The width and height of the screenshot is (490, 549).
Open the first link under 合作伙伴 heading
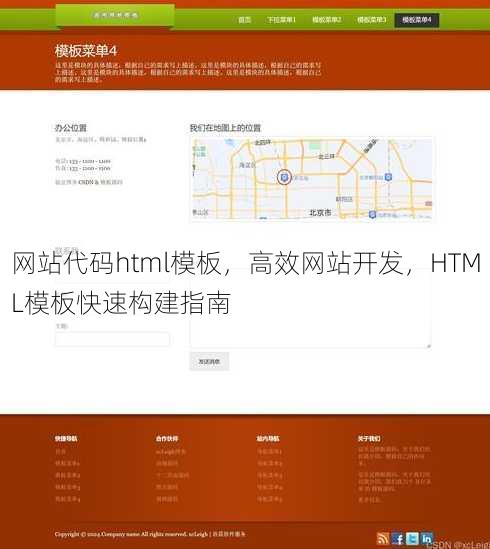pyautogui.click(x=171, y=452)
